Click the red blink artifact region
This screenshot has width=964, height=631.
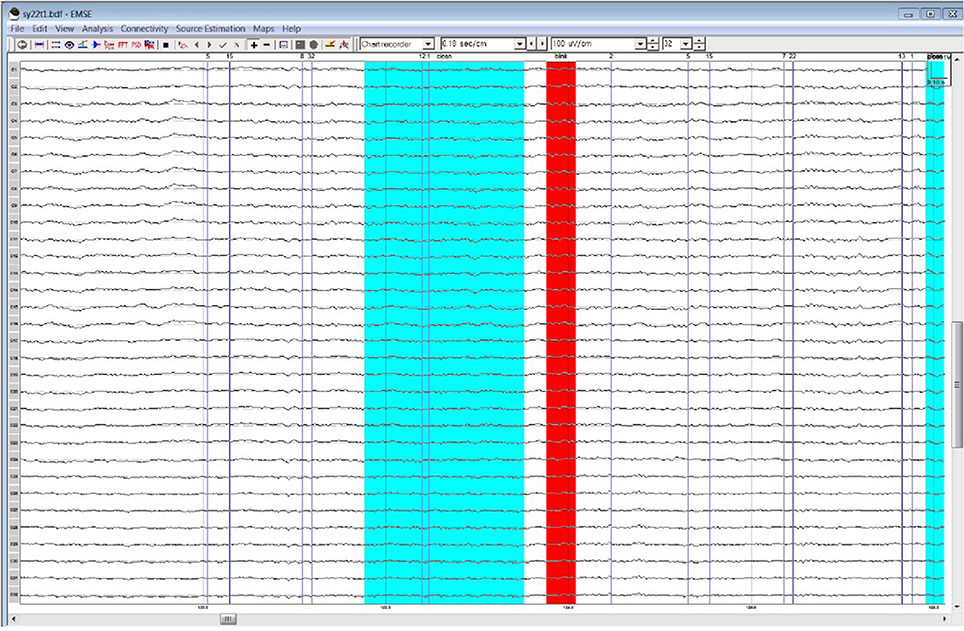561,332
